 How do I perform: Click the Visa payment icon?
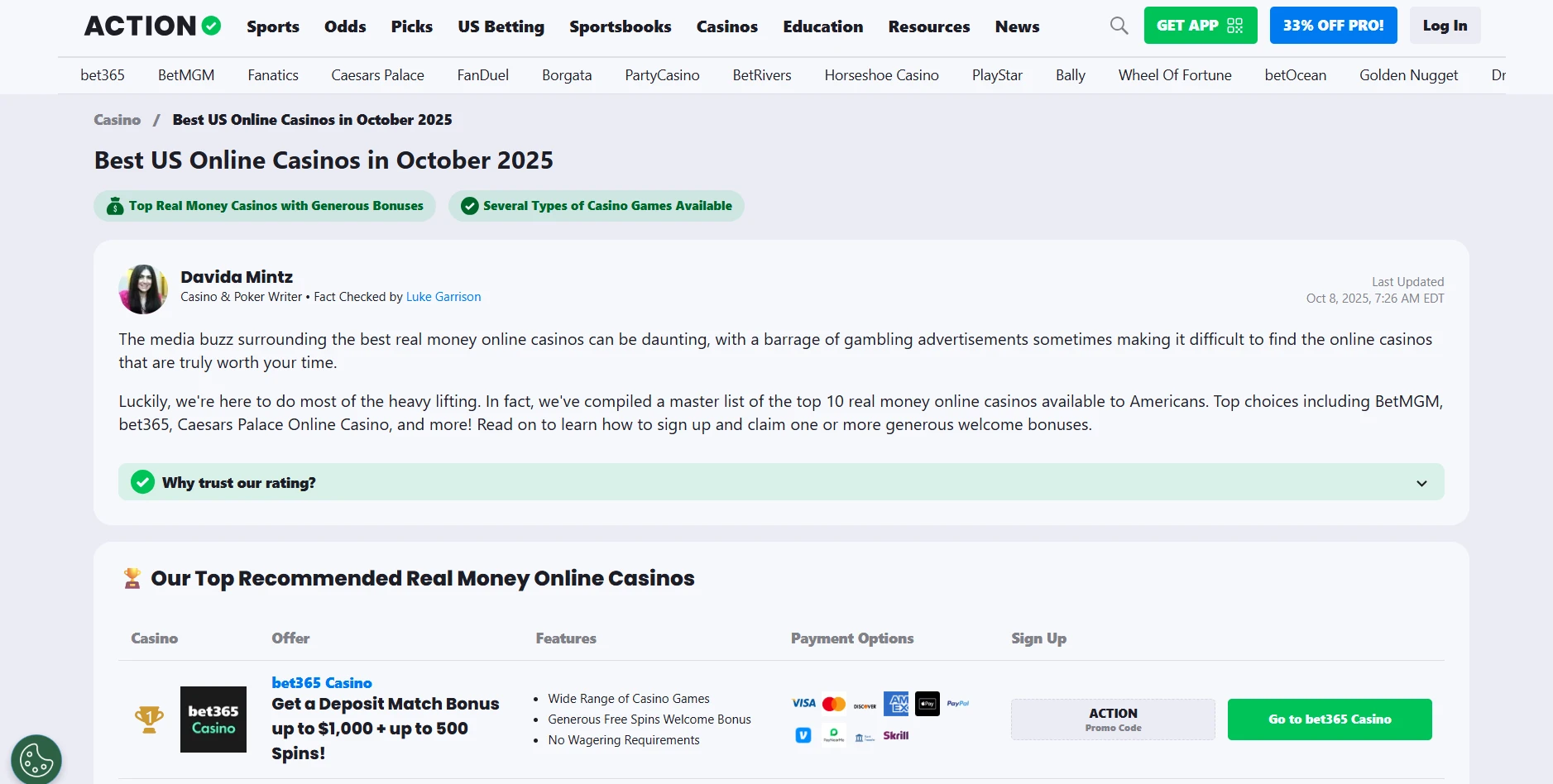coord(803,704)
